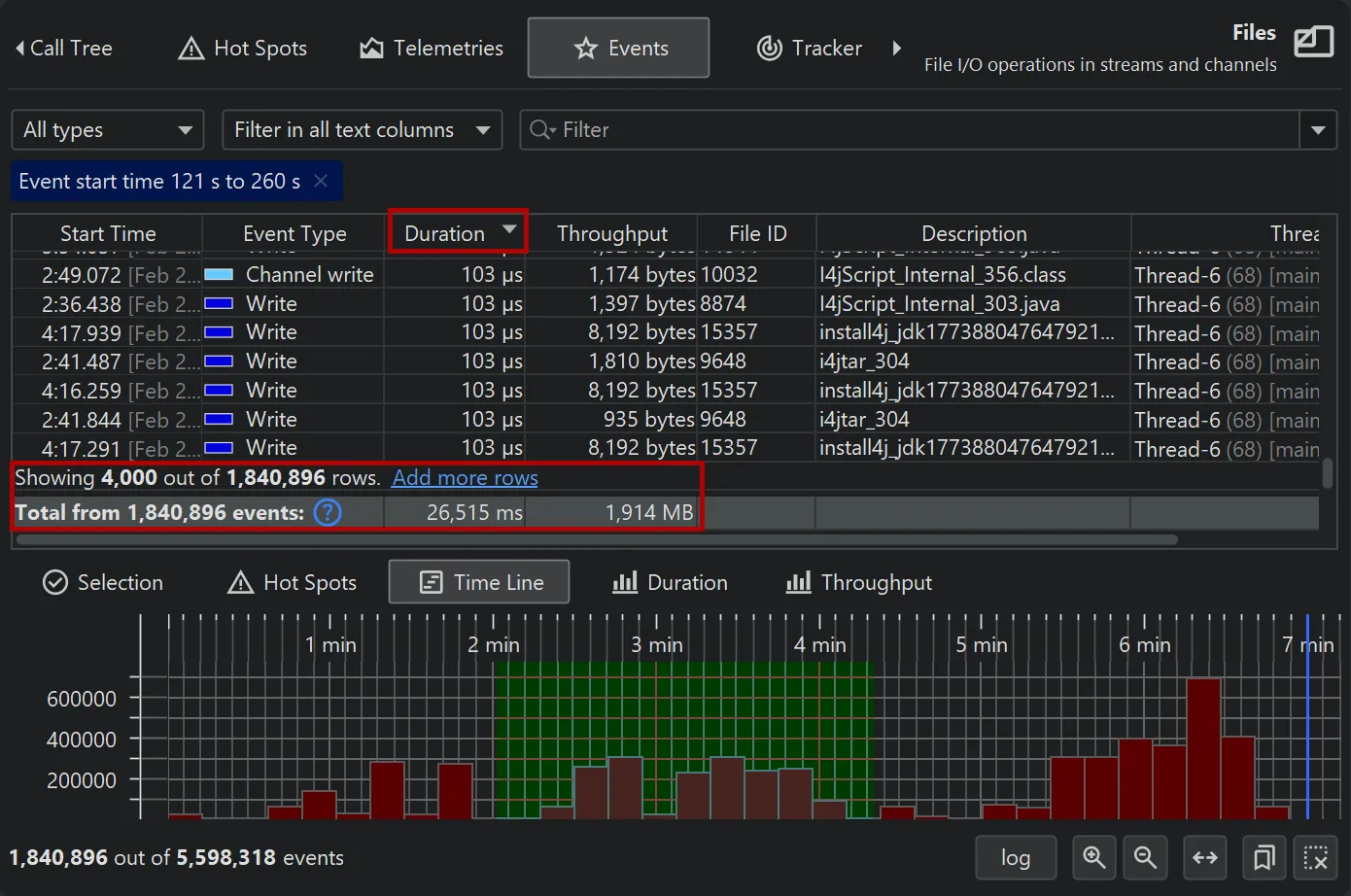
Task: Toggle logarithmic scale with the log button
Action: 1016,858
